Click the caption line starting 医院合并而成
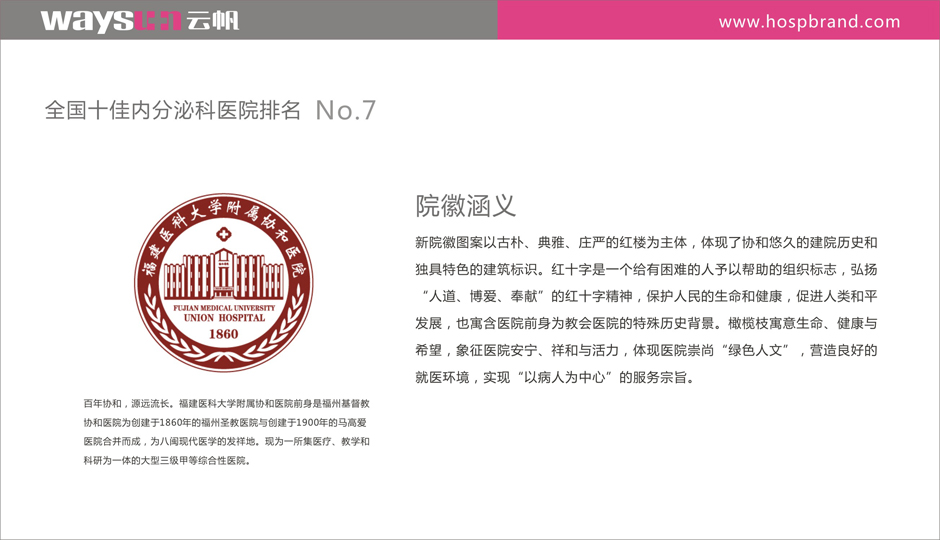Screen dimensions: 940x540 (227, 442)
